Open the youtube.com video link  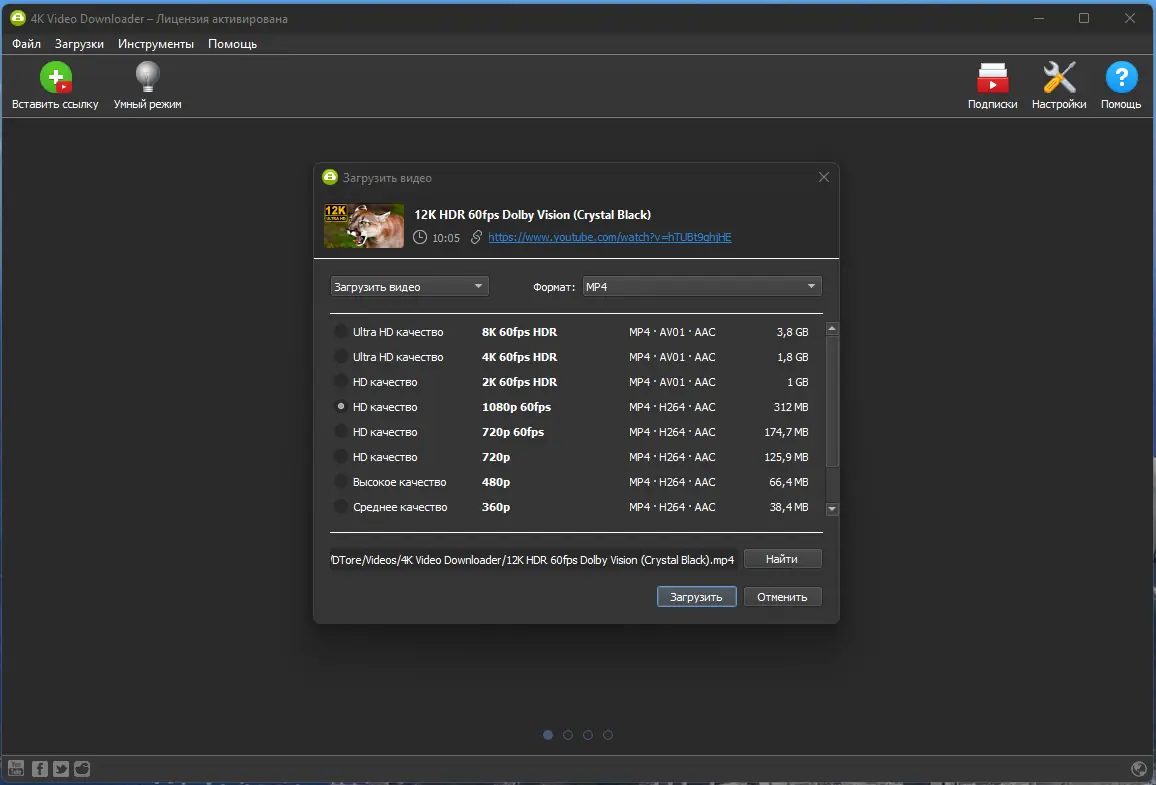click(x=610, y=237)
